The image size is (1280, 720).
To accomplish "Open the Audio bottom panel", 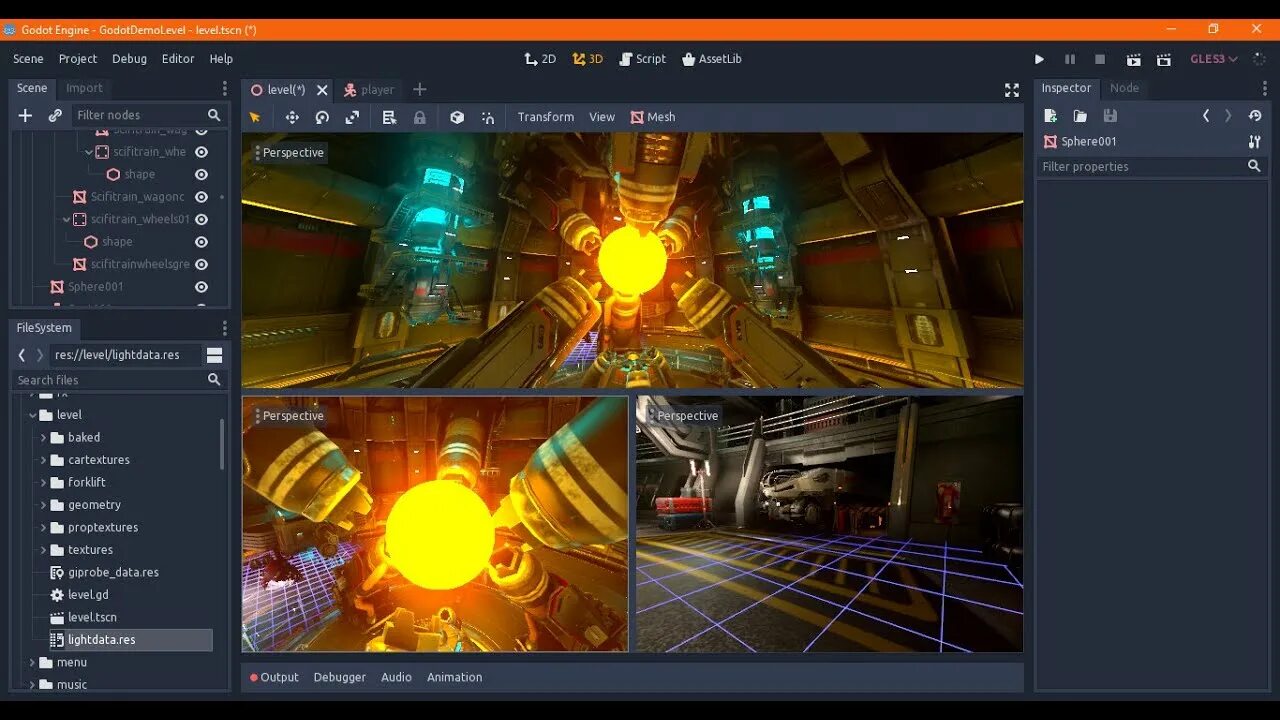I will coord(396,677).
